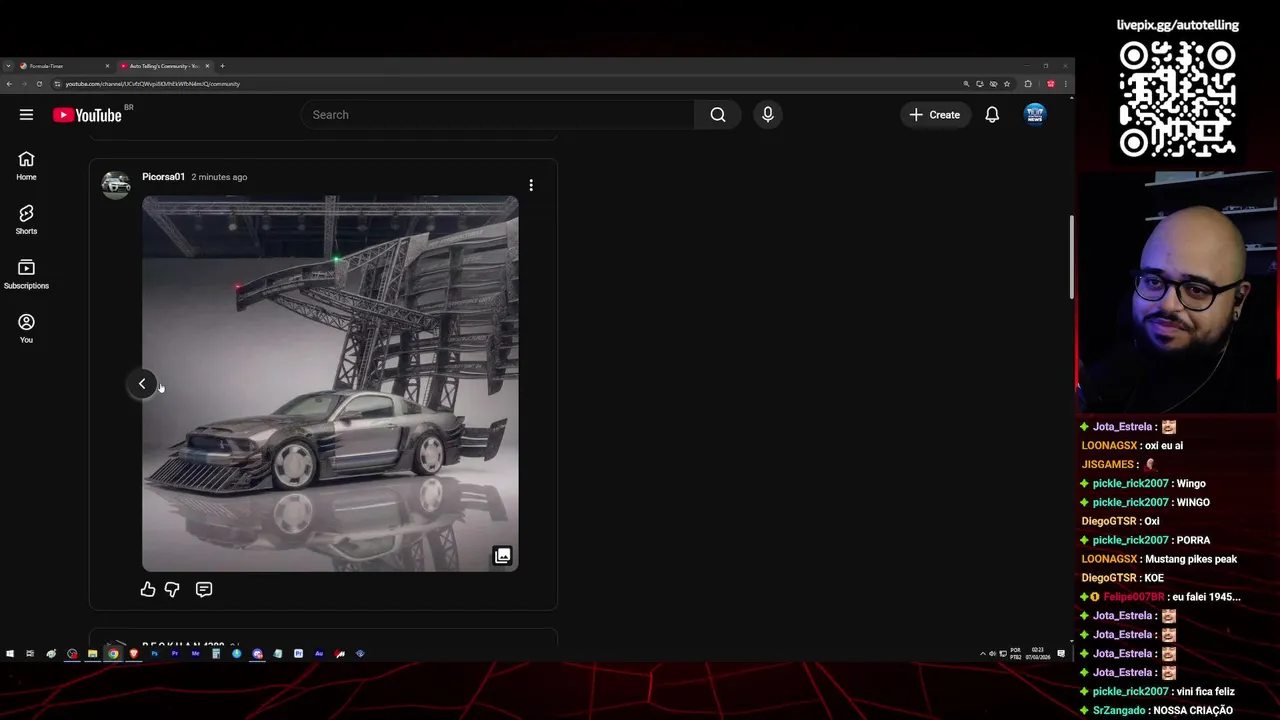The height and width of the screenshot is (720, 1280).
Task: Go to the YouTube logo home link
Action: pos(87,115)
